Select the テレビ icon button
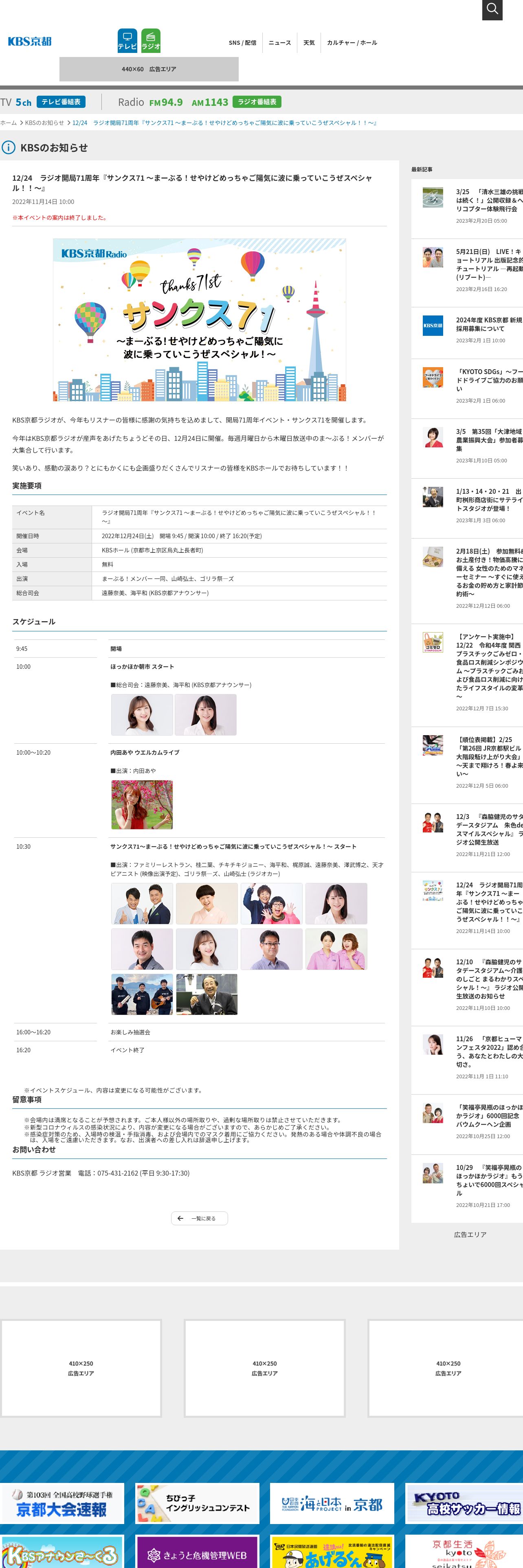This screenshot has width=523, height=1568. tap(127, 41)
